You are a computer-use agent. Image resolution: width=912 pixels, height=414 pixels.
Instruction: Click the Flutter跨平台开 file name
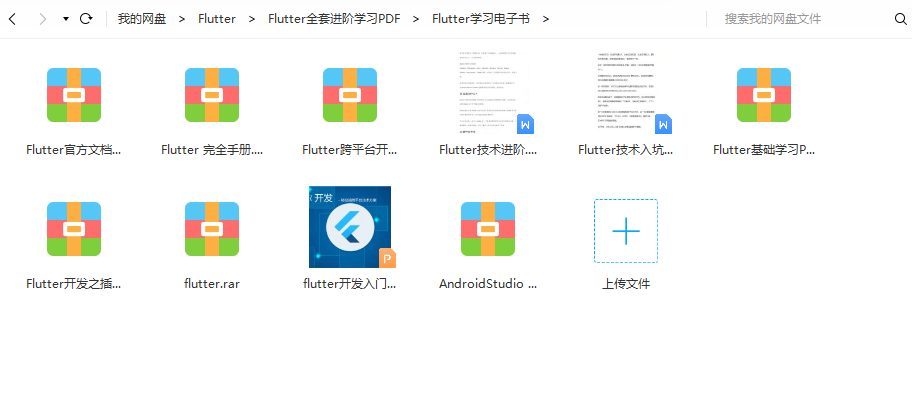point(350,150)
